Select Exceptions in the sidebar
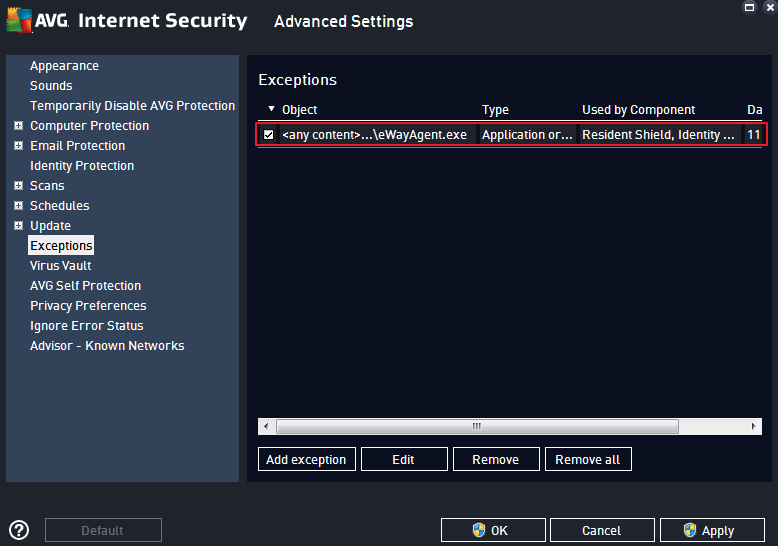Viewport: 778px width, 546px height. (x=61, y=246)
